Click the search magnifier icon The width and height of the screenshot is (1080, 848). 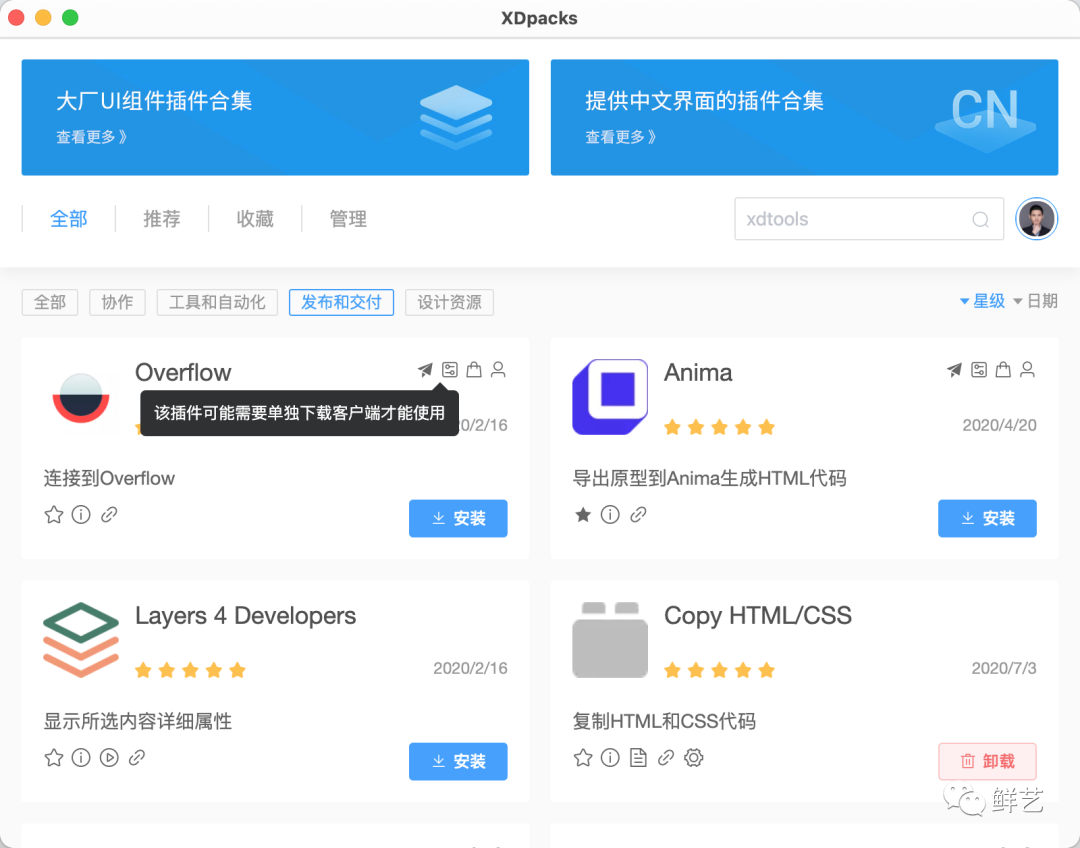[980, 220]
